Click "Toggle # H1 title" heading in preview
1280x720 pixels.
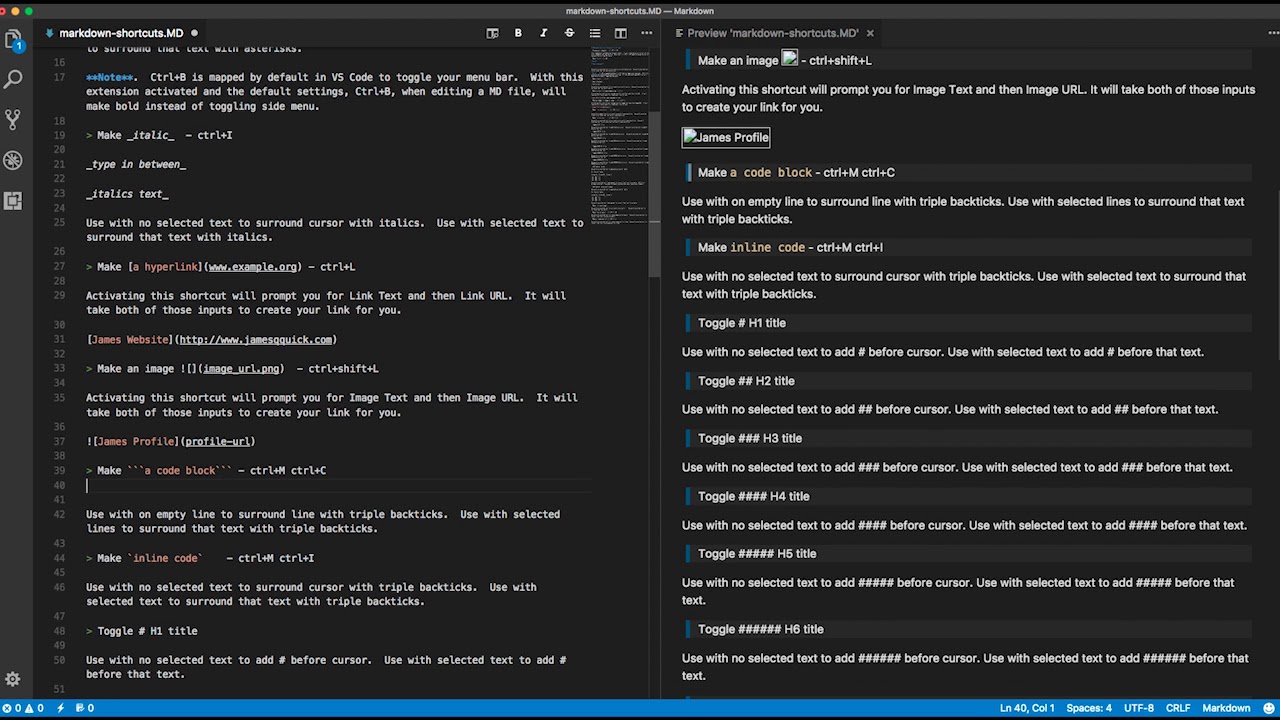[x=741, y=323]
